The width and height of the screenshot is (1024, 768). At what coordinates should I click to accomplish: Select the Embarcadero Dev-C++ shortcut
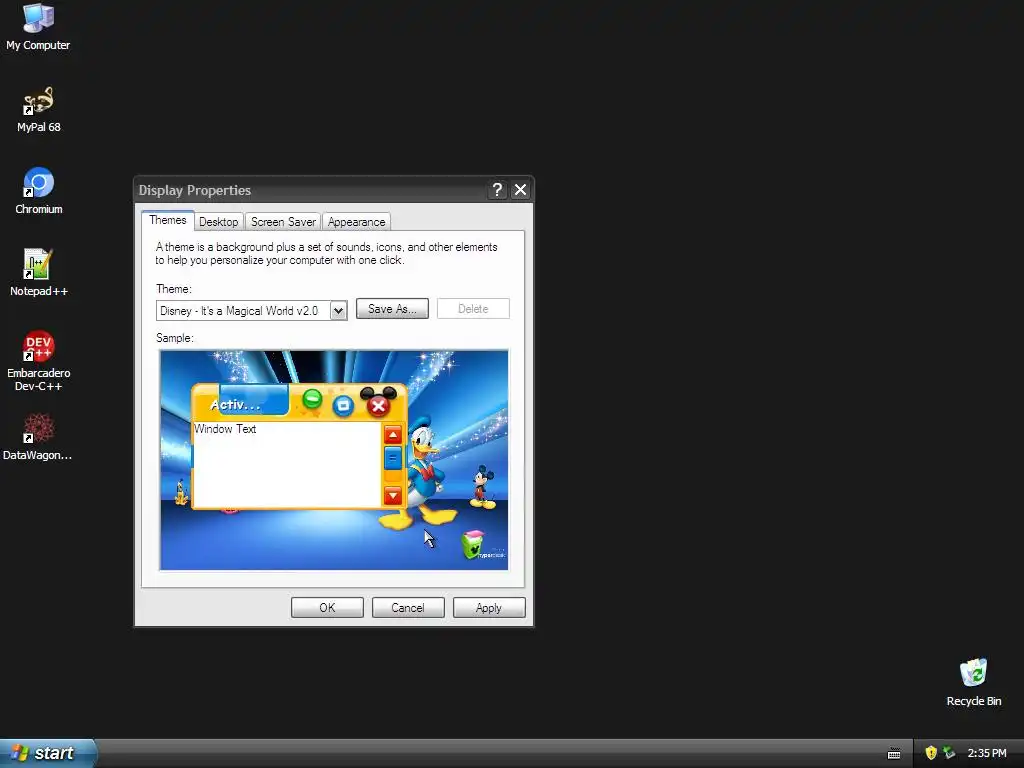pyautogui.click(x=39, y=361)
